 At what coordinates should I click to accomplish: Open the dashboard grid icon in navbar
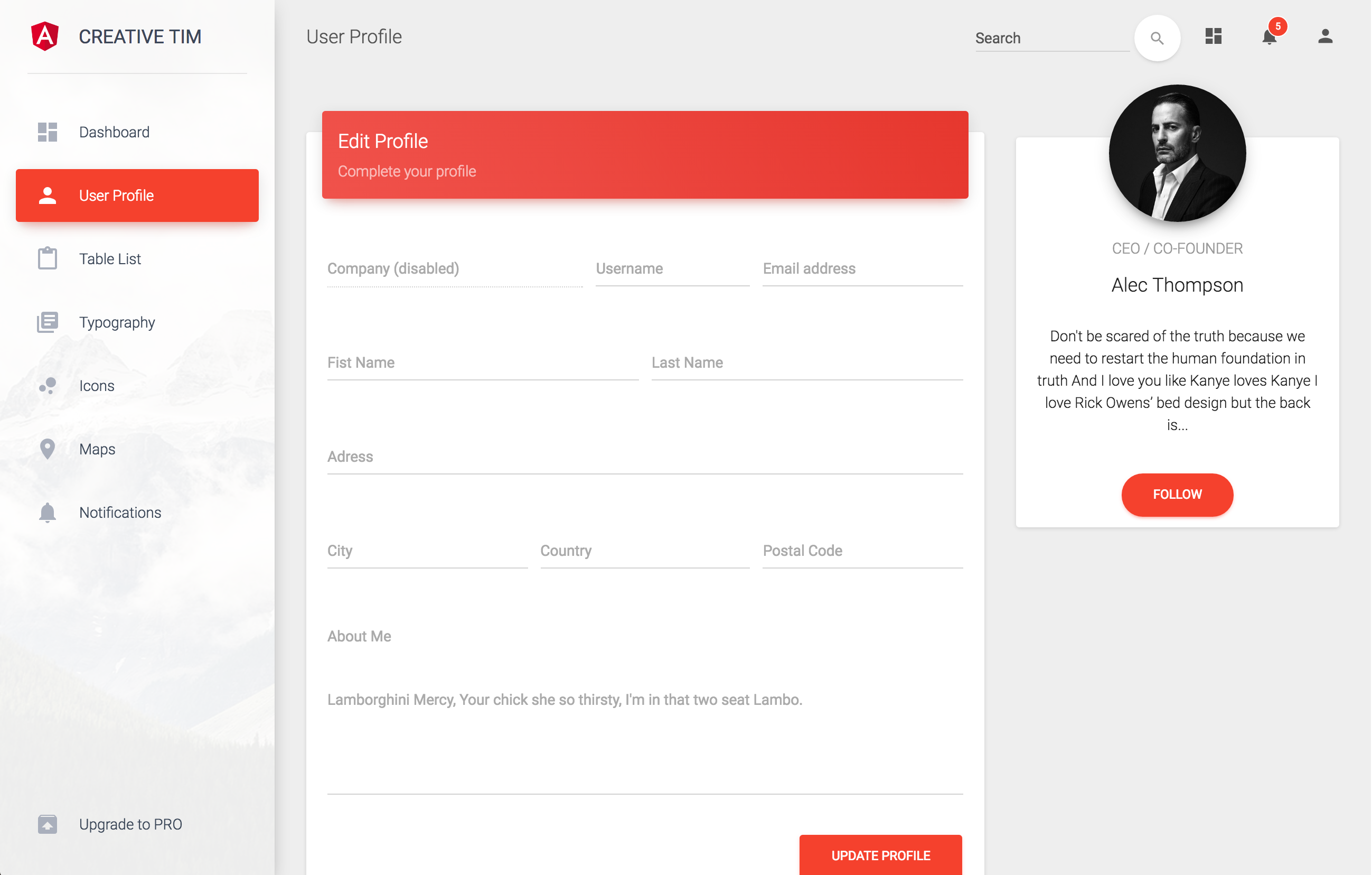1213,36
